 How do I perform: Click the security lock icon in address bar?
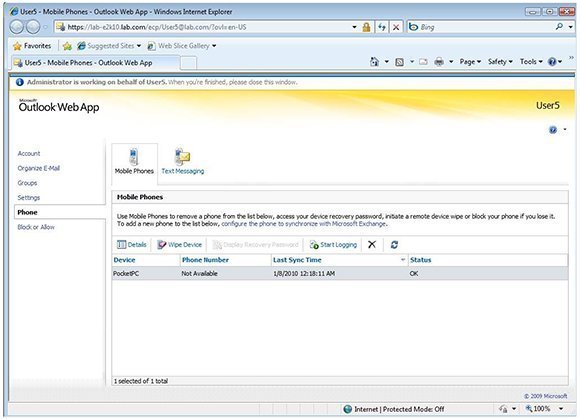(366, 27)
